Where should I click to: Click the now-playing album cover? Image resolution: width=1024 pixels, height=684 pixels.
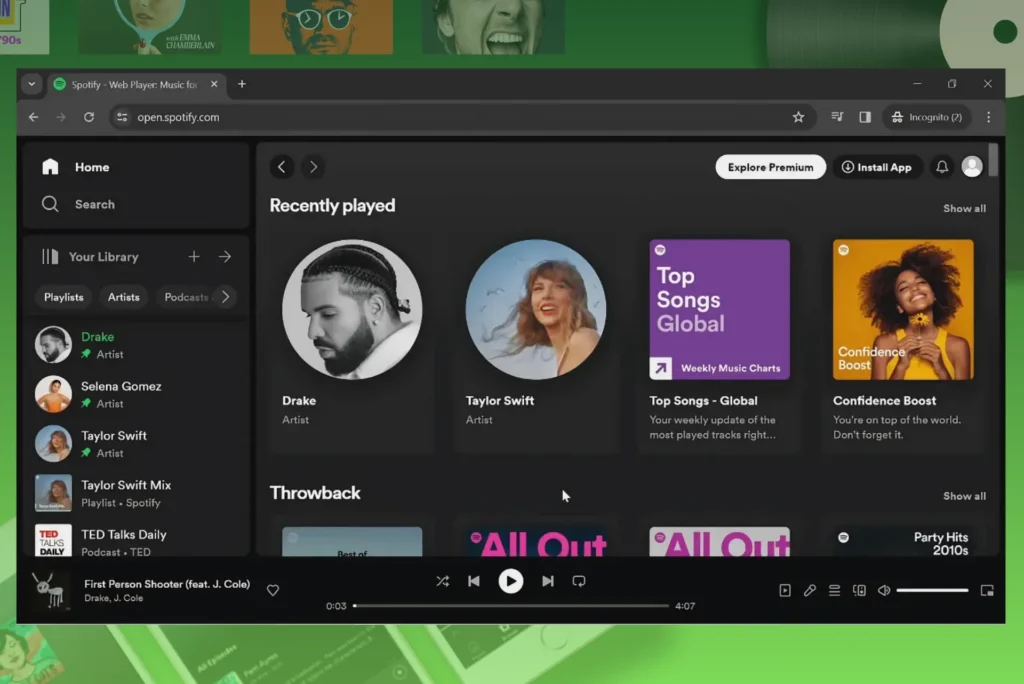[52, 590]
